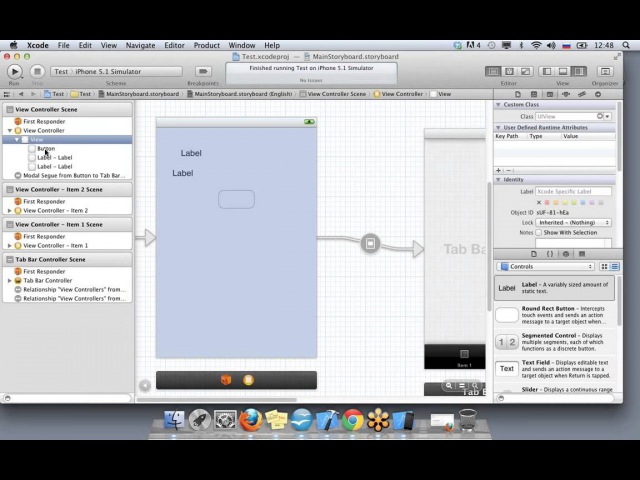This screenshot has width=640, height=480.
Task: Click the modal segue icon on canvas
Action: click(x=370, y=243)
